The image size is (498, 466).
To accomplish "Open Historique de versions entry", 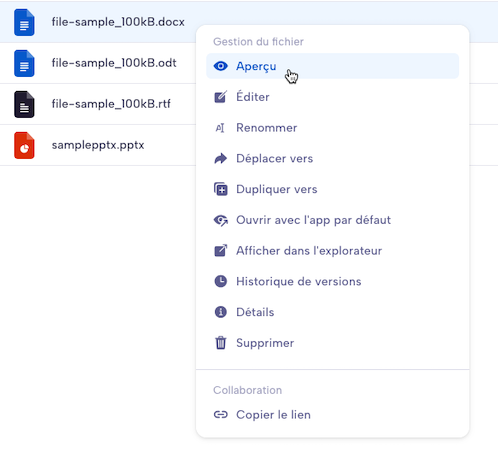I will point(333,281).
